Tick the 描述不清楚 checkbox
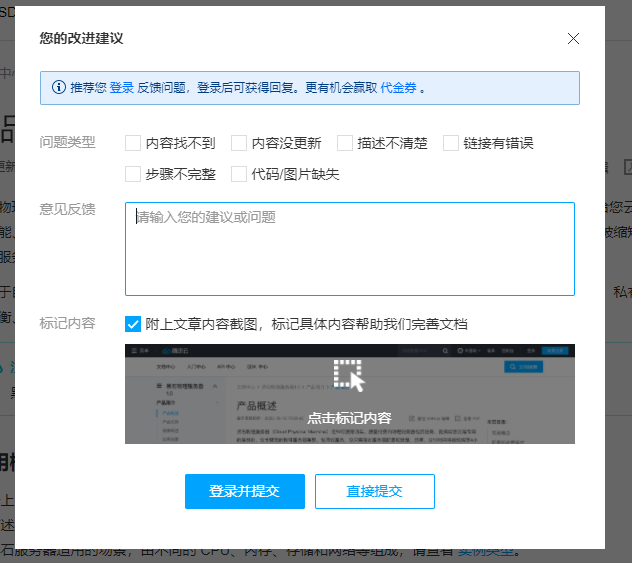Viewport: 632px width, 563px height. point(345,143)
